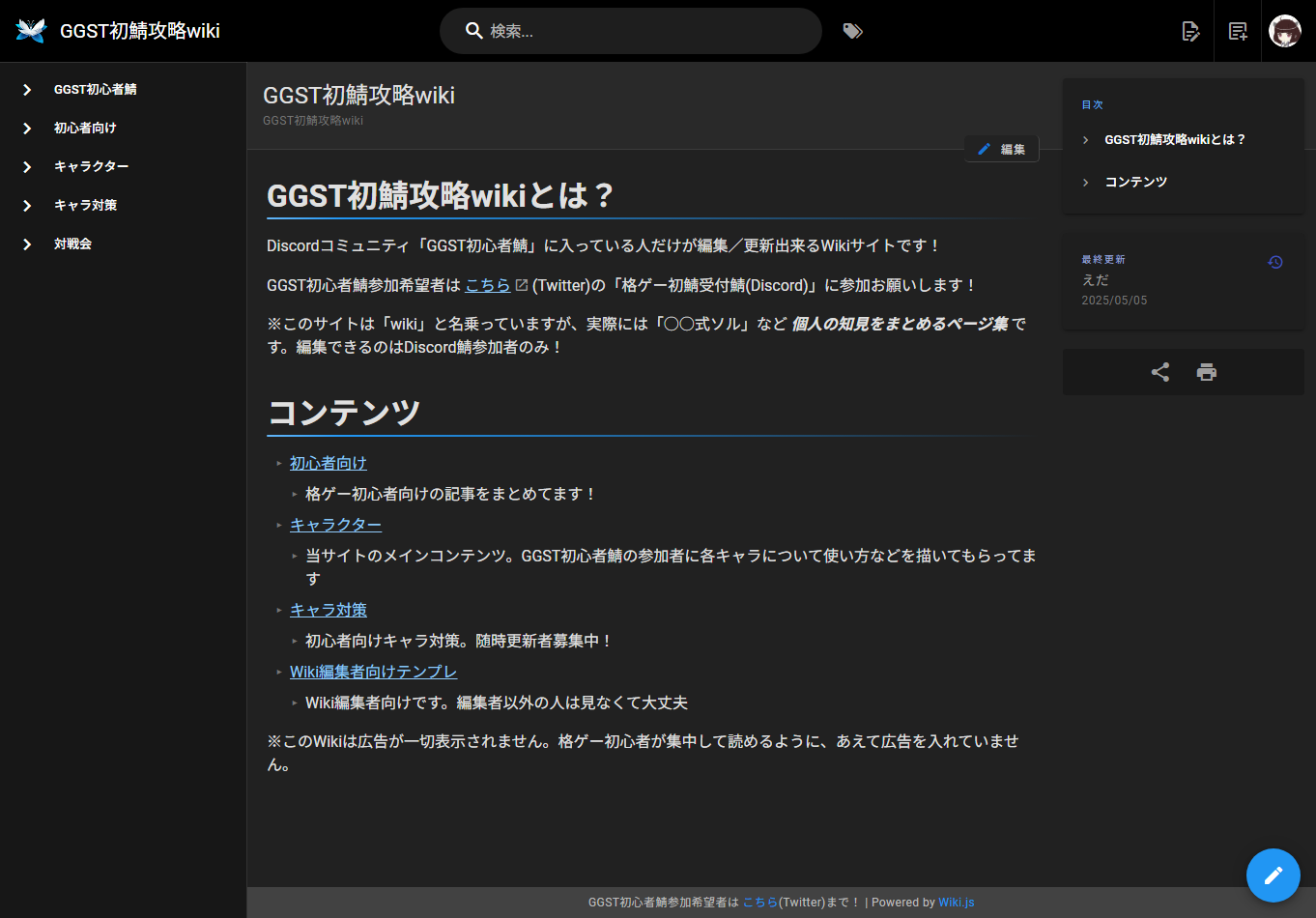Click the edit page icon in header
Viewport: 1316px width, 918px height.
(1190, 31)
